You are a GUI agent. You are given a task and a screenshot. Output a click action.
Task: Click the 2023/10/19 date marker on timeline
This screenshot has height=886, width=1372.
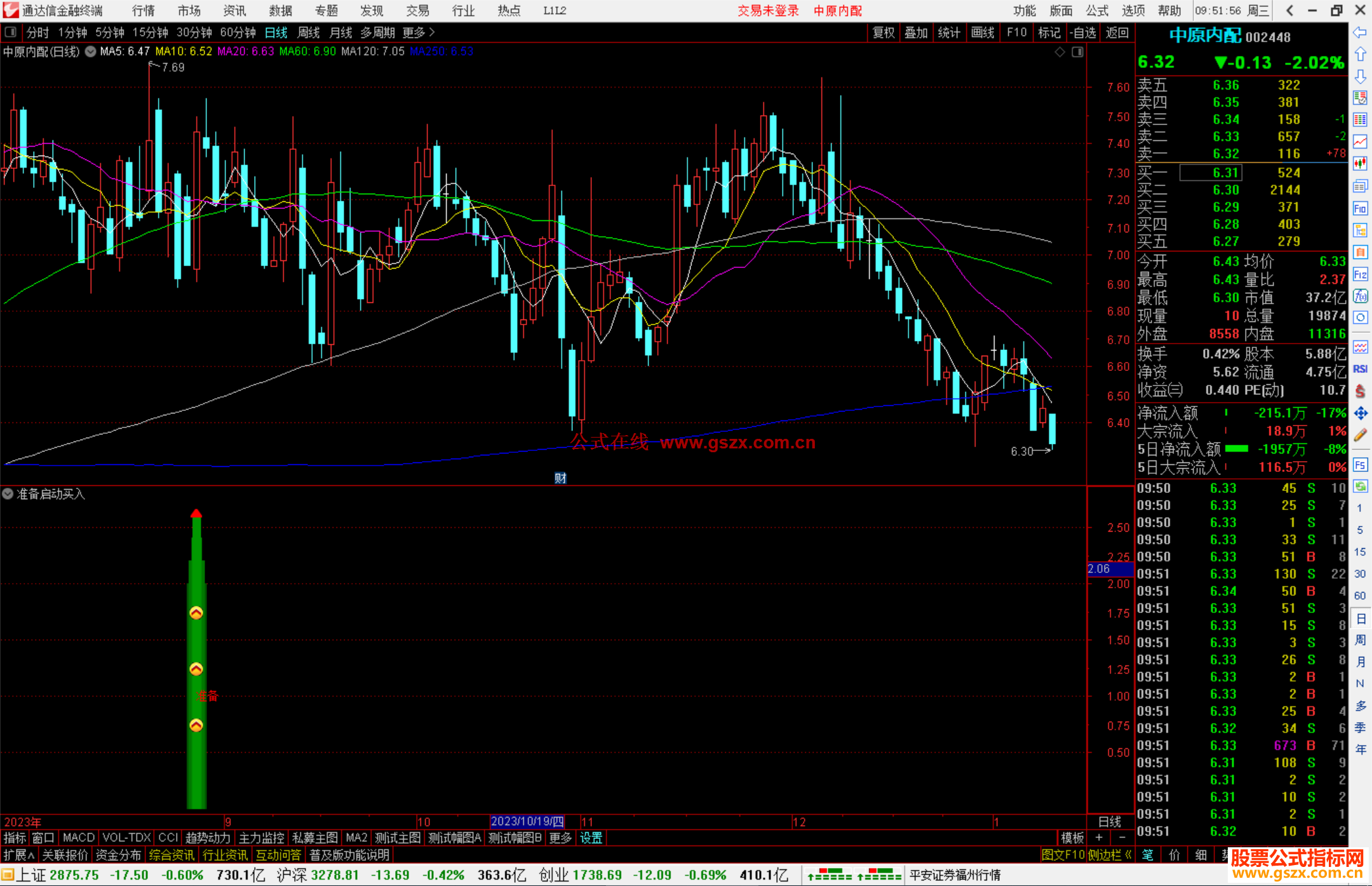pos(527,822)
